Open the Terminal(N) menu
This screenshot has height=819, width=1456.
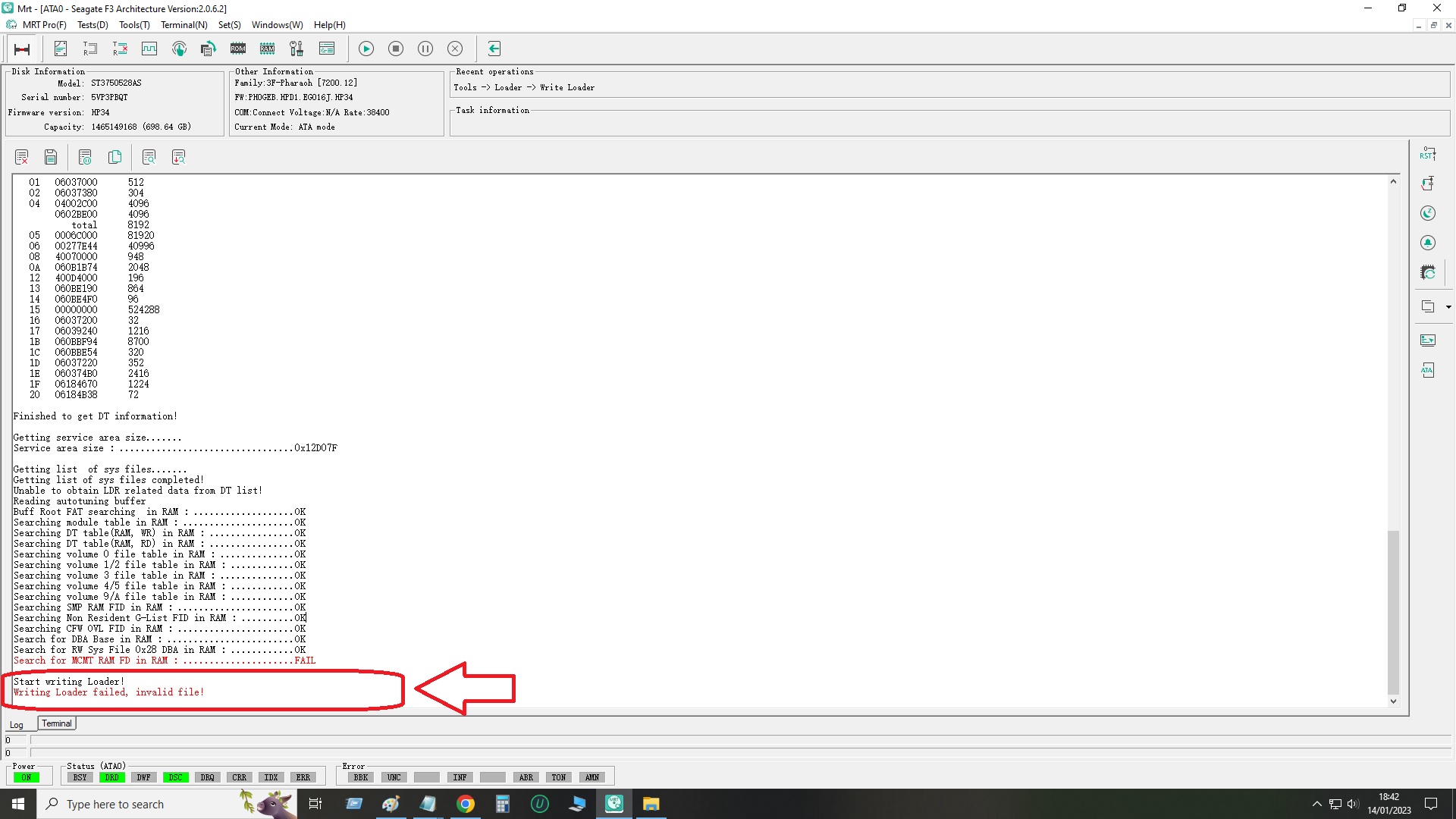(x=184, y=25)
